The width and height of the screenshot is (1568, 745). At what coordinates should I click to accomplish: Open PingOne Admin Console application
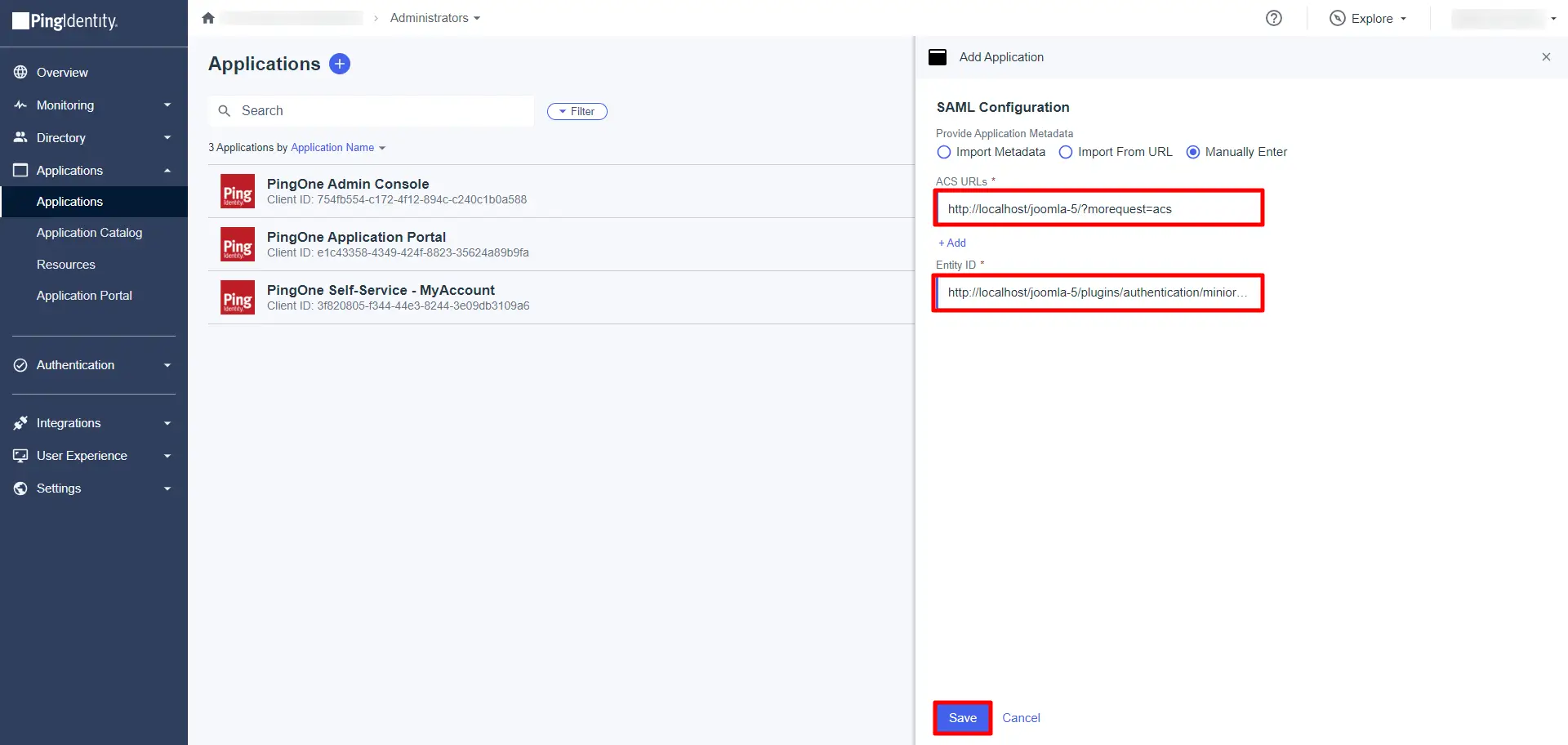coord(561,191)
